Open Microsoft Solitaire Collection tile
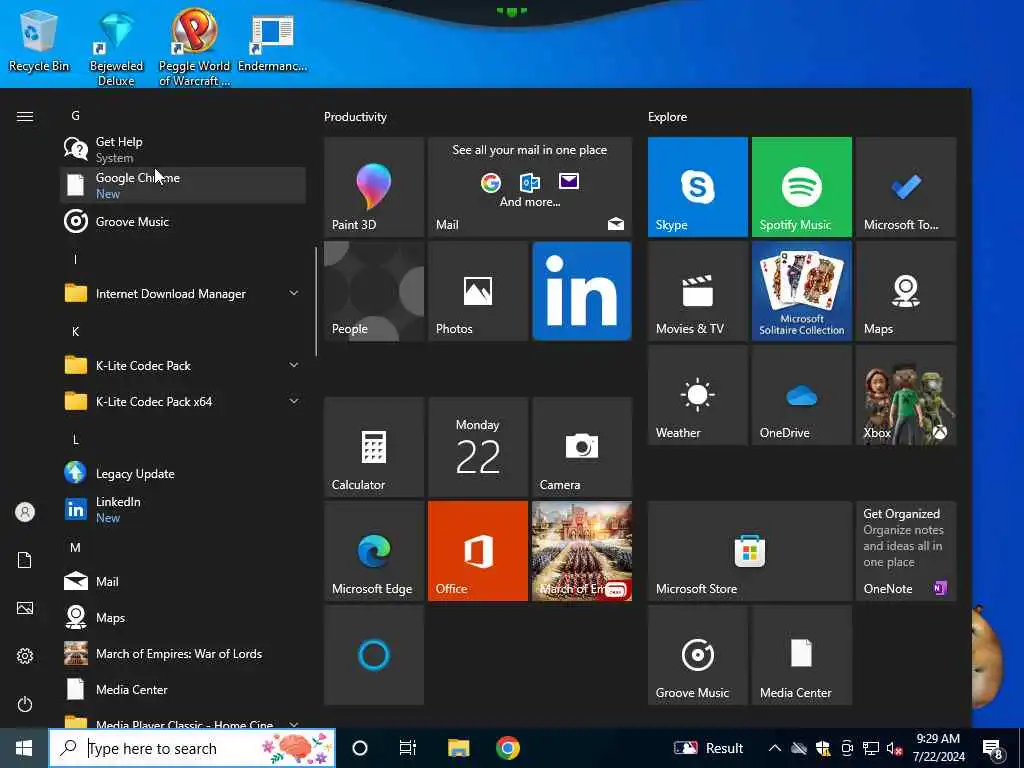The image size is (1024, 768). [801, 291]
